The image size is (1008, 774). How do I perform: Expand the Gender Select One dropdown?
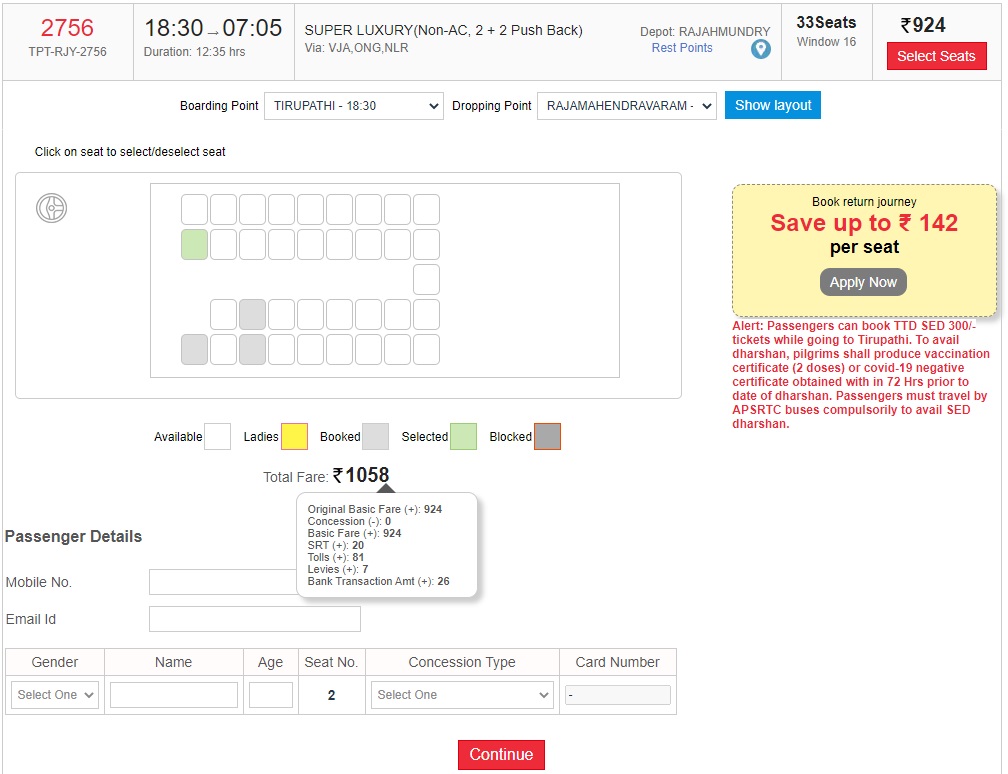point(55,695)
